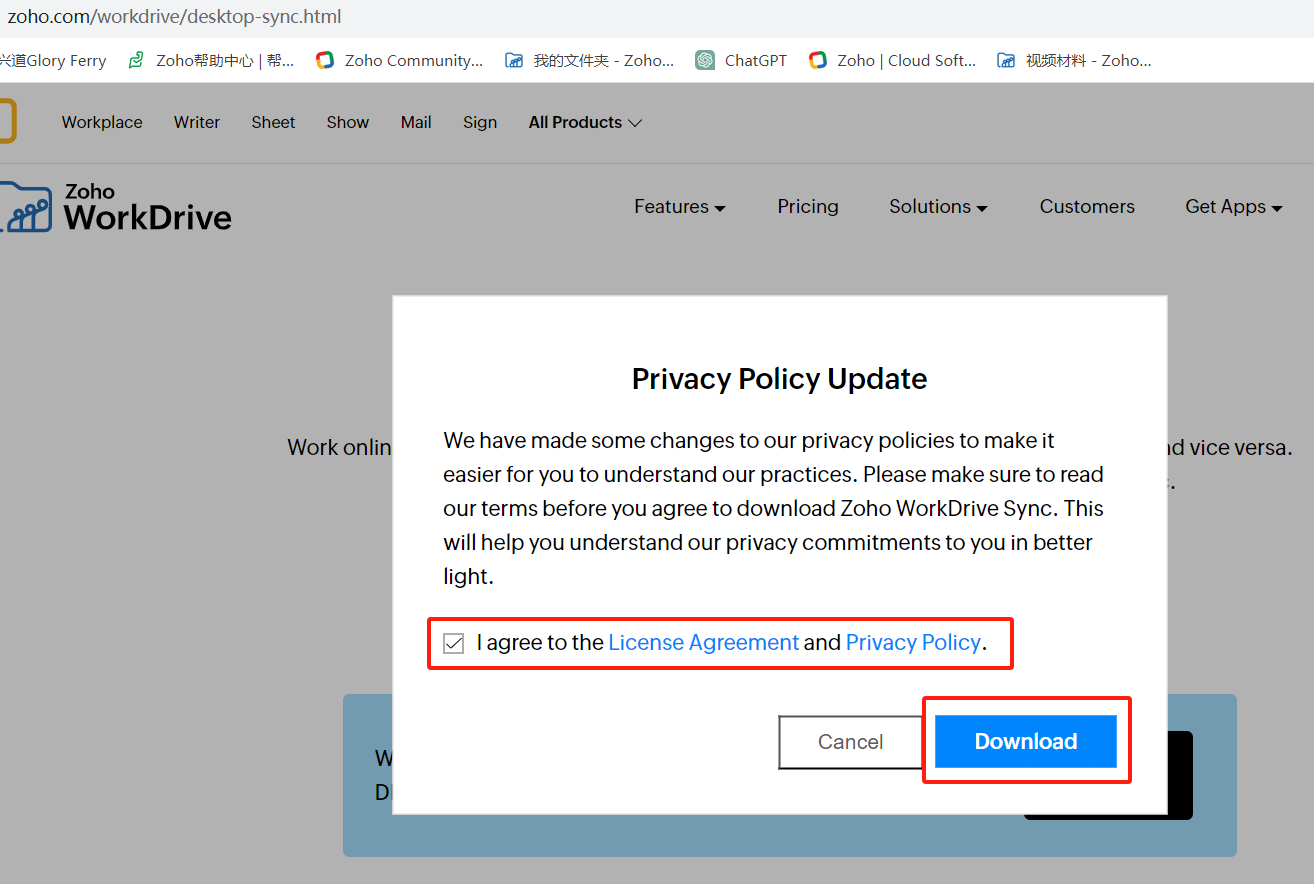Open the Features dropdown menu

click(679, 206)
